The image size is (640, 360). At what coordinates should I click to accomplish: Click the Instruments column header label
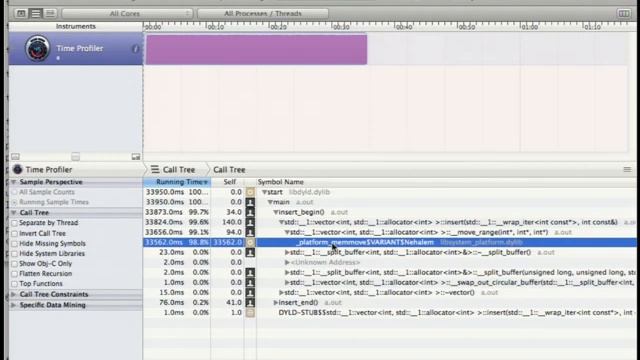(76, 26)
